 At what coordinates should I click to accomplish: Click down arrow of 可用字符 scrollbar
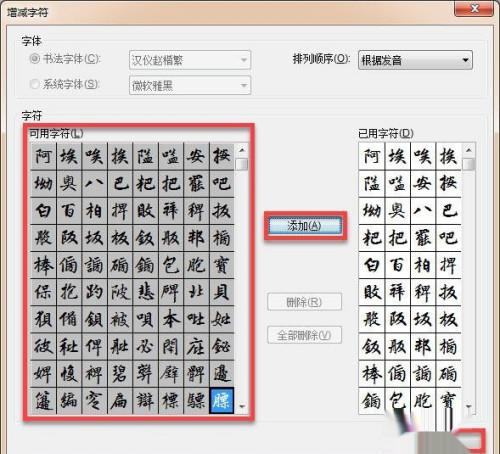point(242,407)
